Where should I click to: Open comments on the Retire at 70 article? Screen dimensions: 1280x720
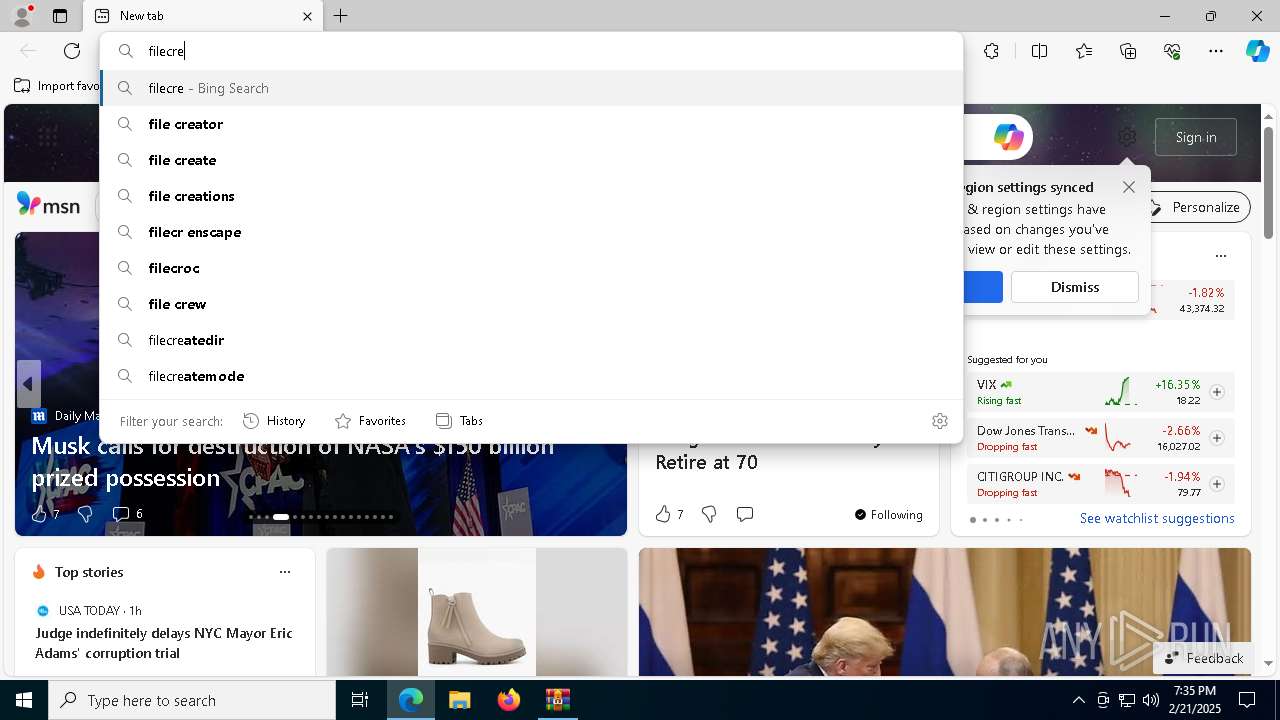click(x=745, y=514)
